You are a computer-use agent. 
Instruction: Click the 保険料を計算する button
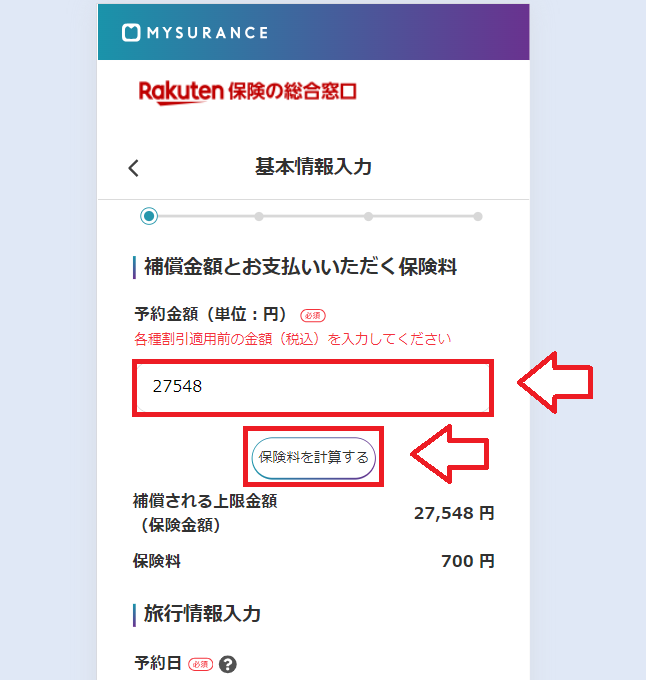click(313, 457)
